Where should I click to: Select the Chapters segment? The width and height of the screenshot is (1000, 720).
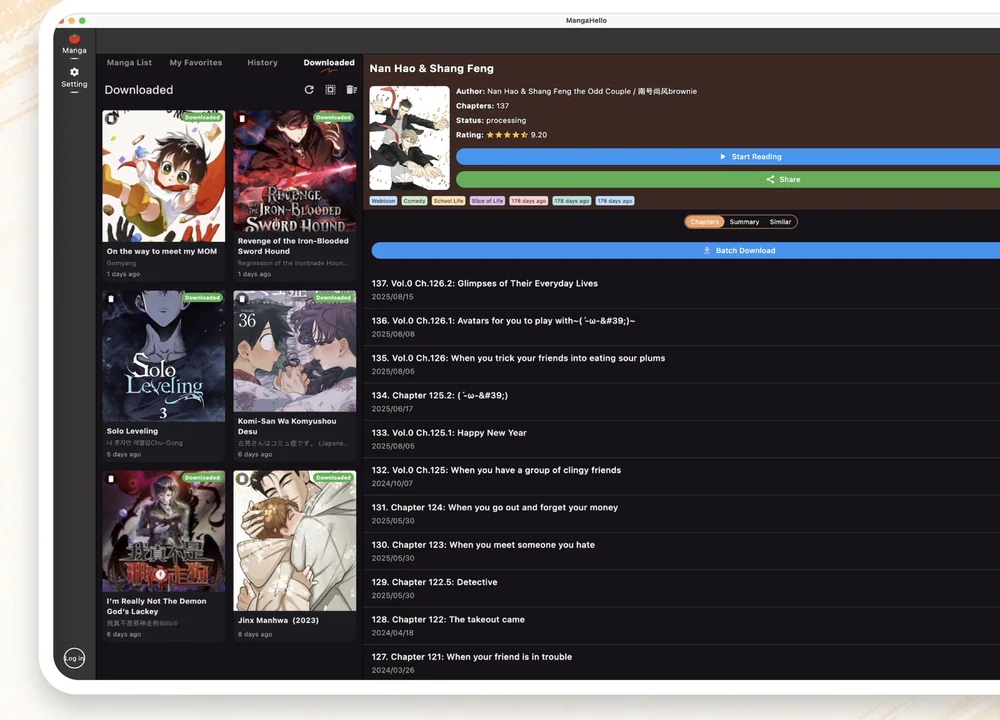pyautogui.click(x=704, y=222)
